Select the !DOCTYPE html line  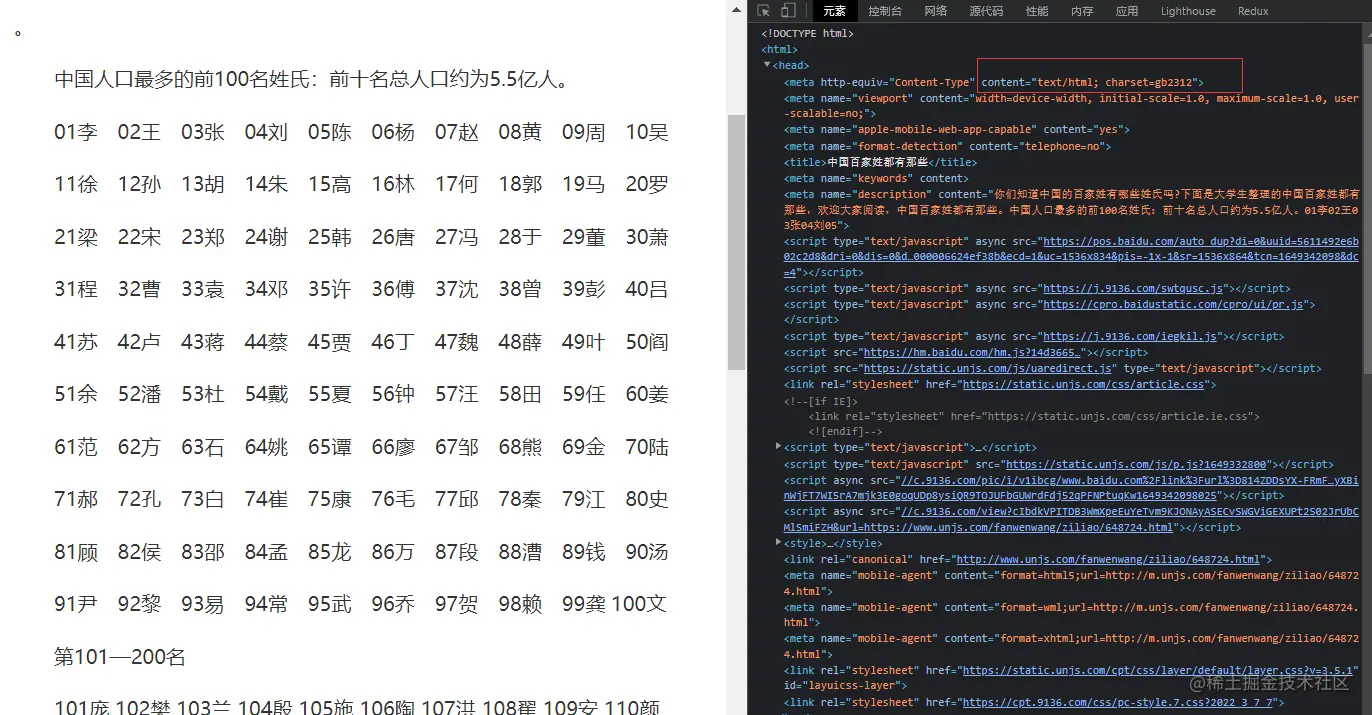(x=807, y=33)
